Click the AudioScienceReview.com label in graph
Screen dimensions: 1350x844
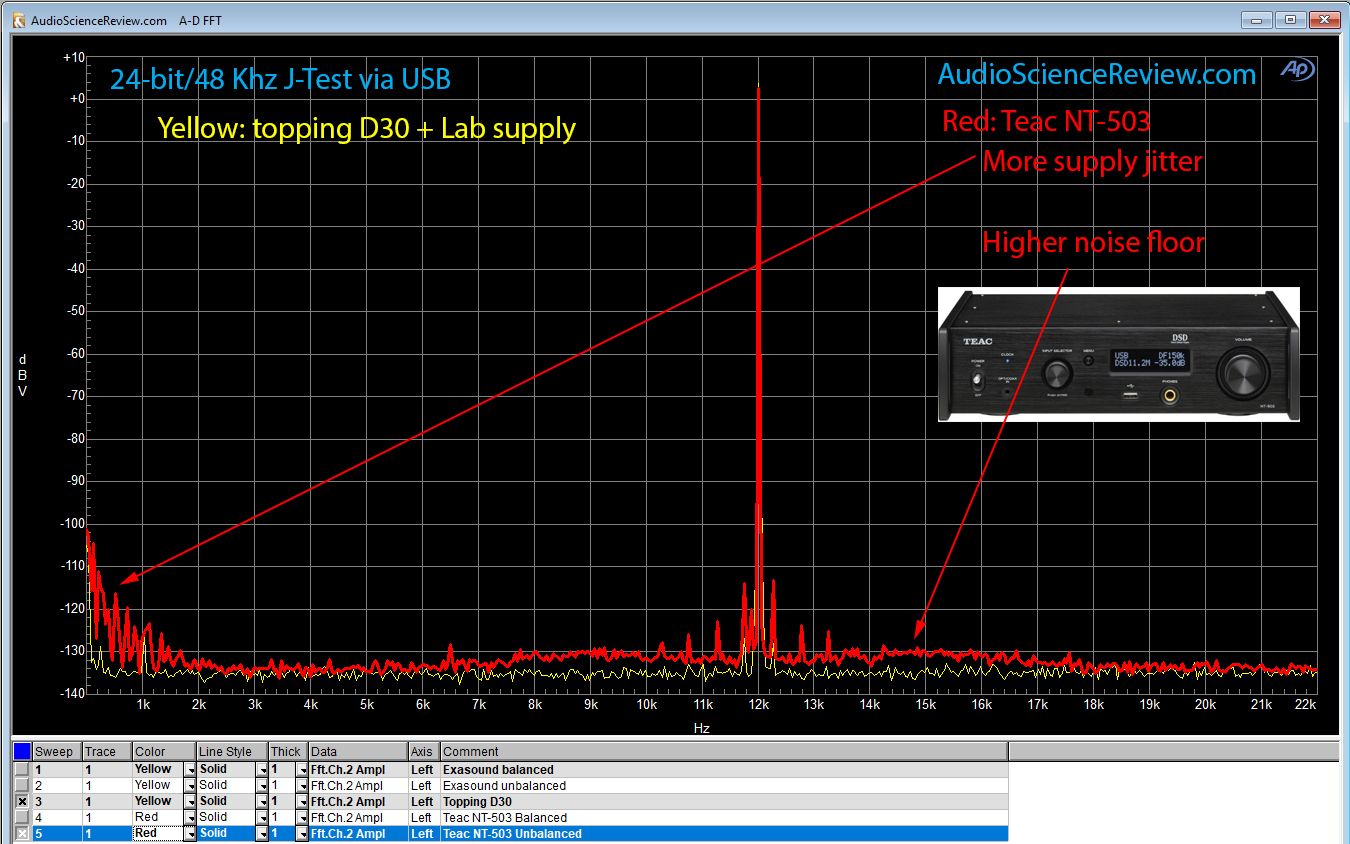point(1097,74)
